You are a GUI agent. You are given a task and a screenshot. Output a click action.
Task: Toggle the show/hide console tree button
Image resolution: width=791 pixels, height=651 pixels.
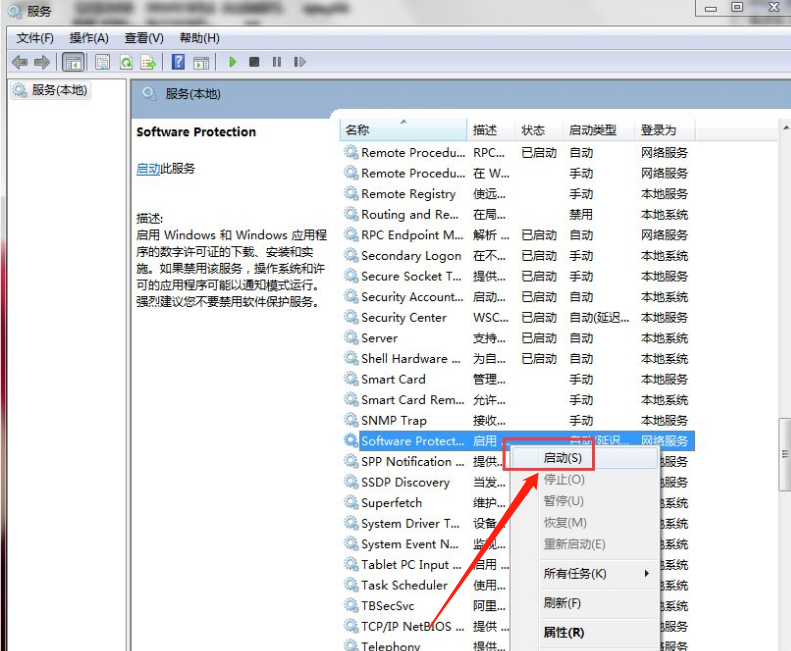(x=73, y=62)
